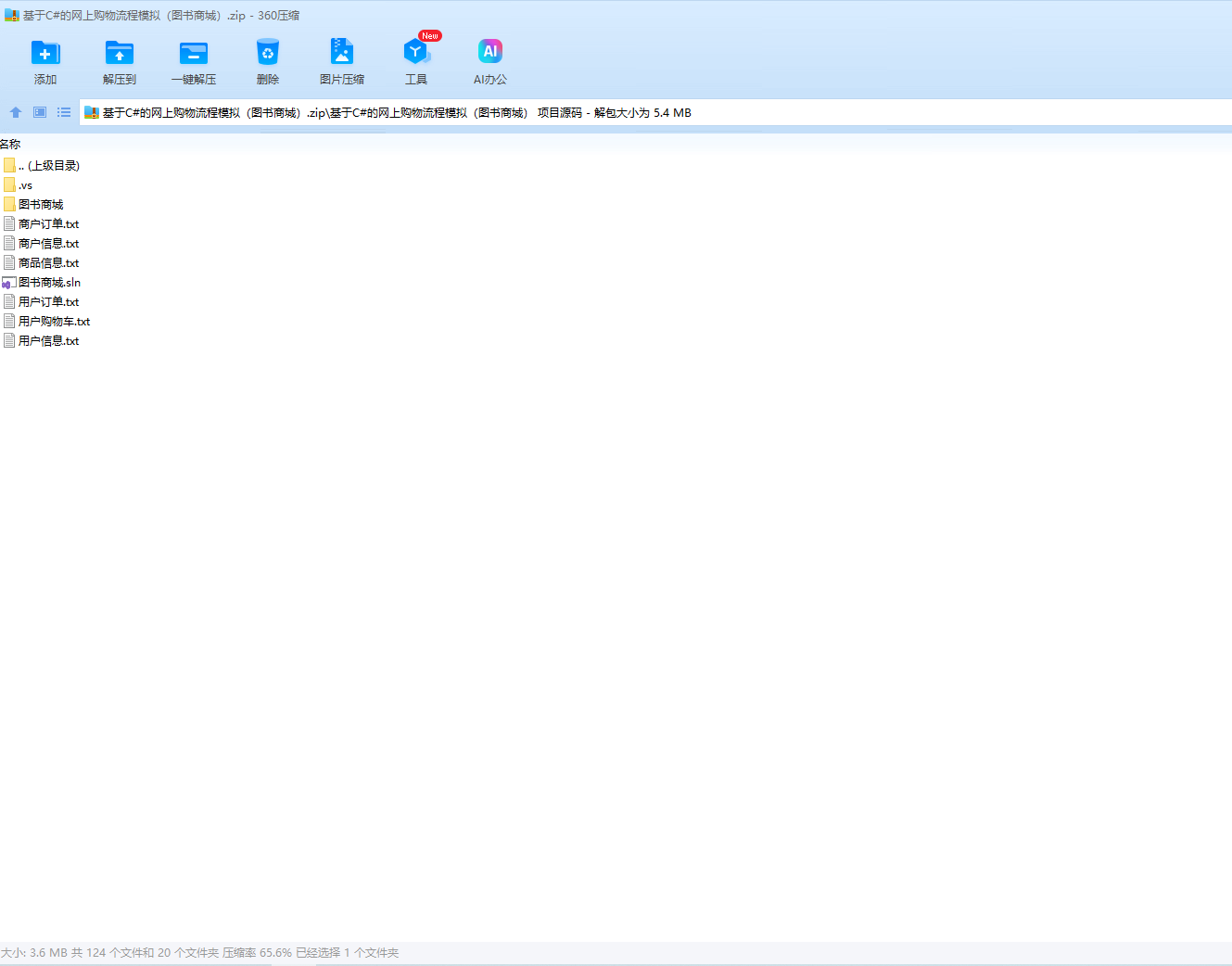The image size is (1232, 966).
Task: Select the file 用户购物车.txt
Action: 47,321
